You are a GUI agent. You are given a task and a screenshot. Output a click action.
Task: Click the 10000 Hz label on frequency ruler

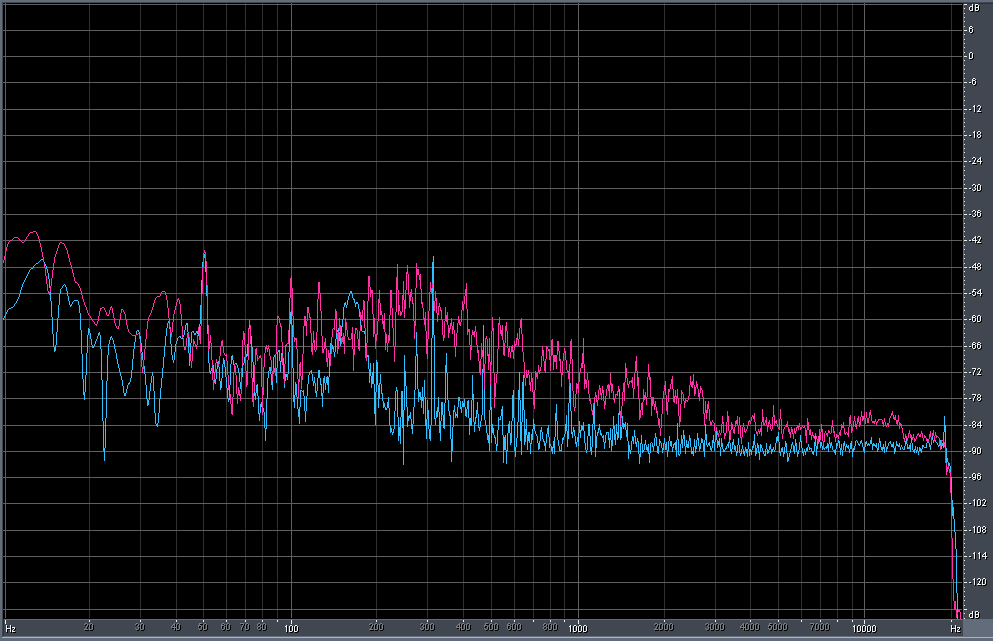pyautogui.click(x=864, y=629)
